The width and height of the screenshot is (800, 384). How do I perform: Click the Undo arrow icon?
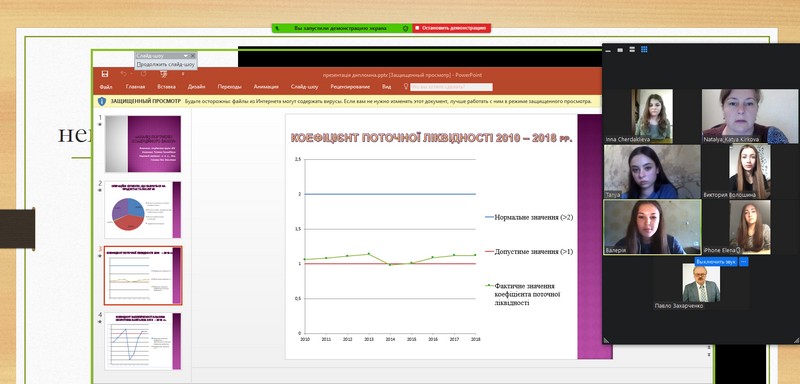(124, 74)
